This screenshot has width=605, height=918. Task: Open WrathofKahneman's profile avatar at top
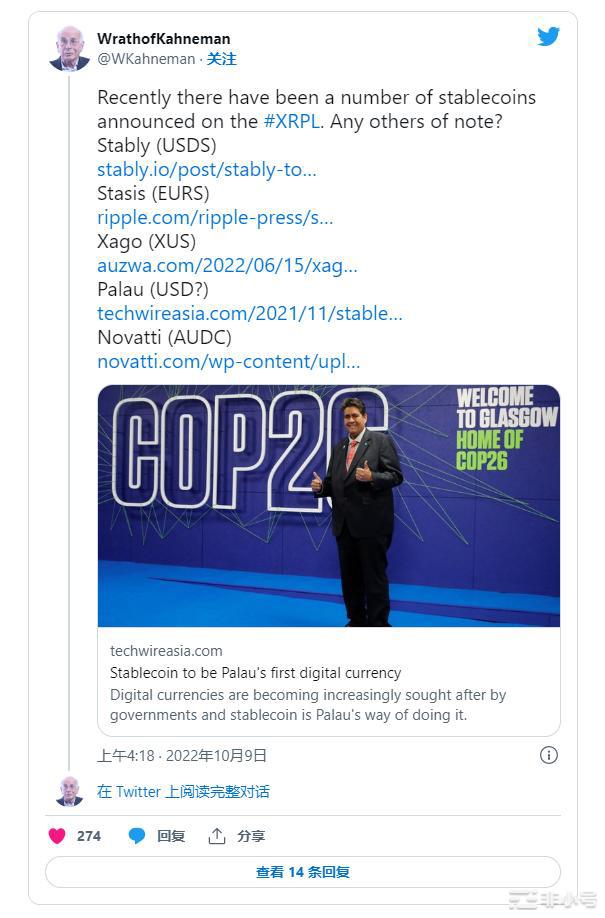69,48
